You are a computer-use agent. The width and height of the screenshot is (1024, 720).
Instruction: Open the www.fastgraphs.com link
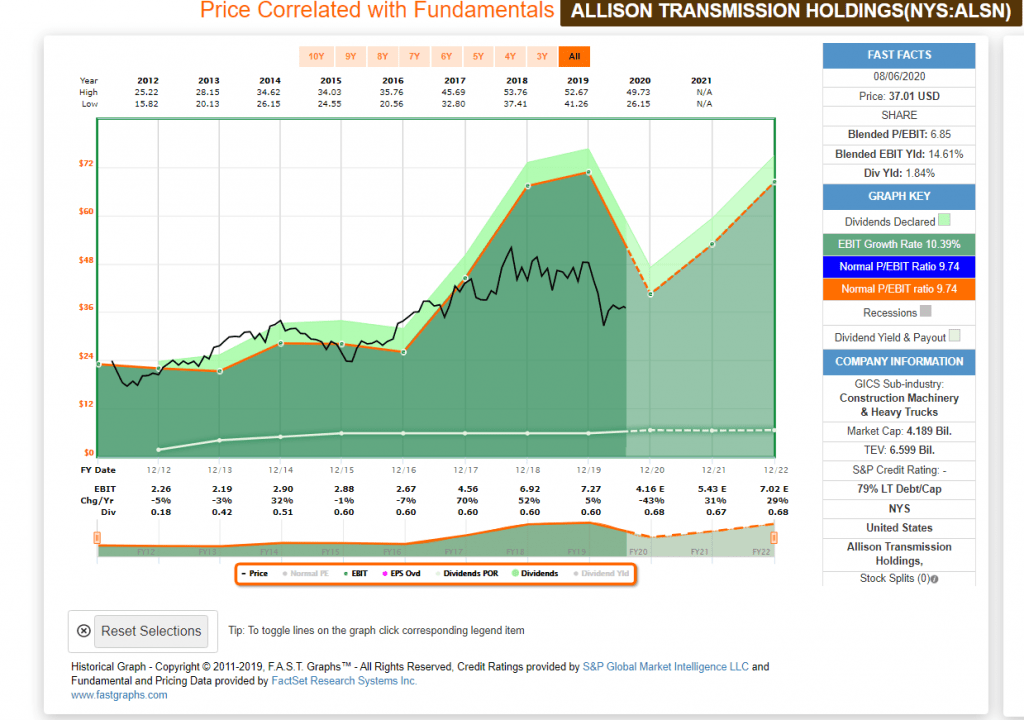tap(119, 695)
